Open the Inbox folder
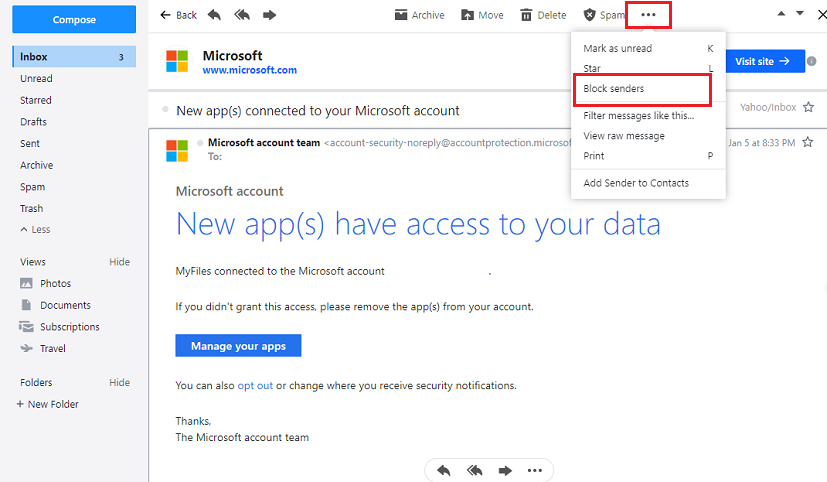 (34, 57)
